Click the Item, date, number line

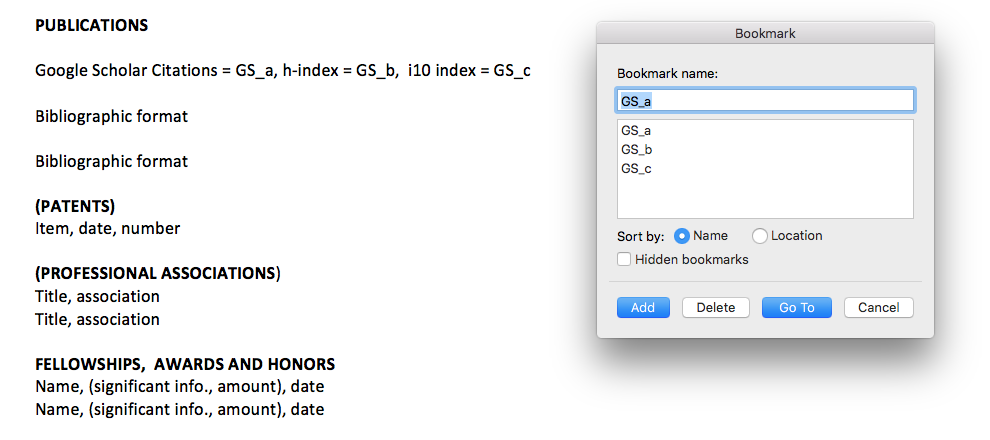point(108,229)
